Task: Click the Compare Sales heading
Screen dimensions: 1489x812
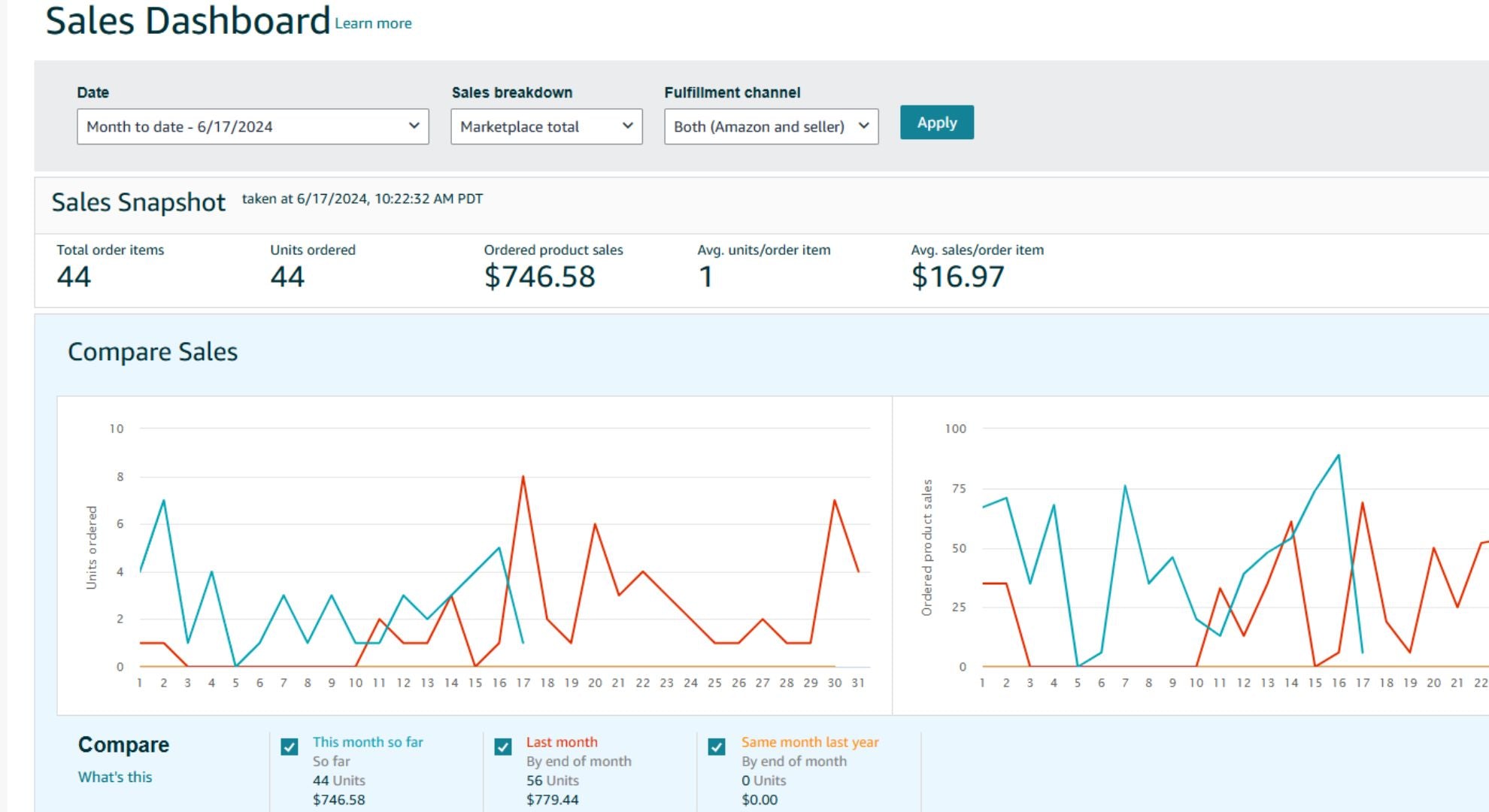Action: (153, 352)
